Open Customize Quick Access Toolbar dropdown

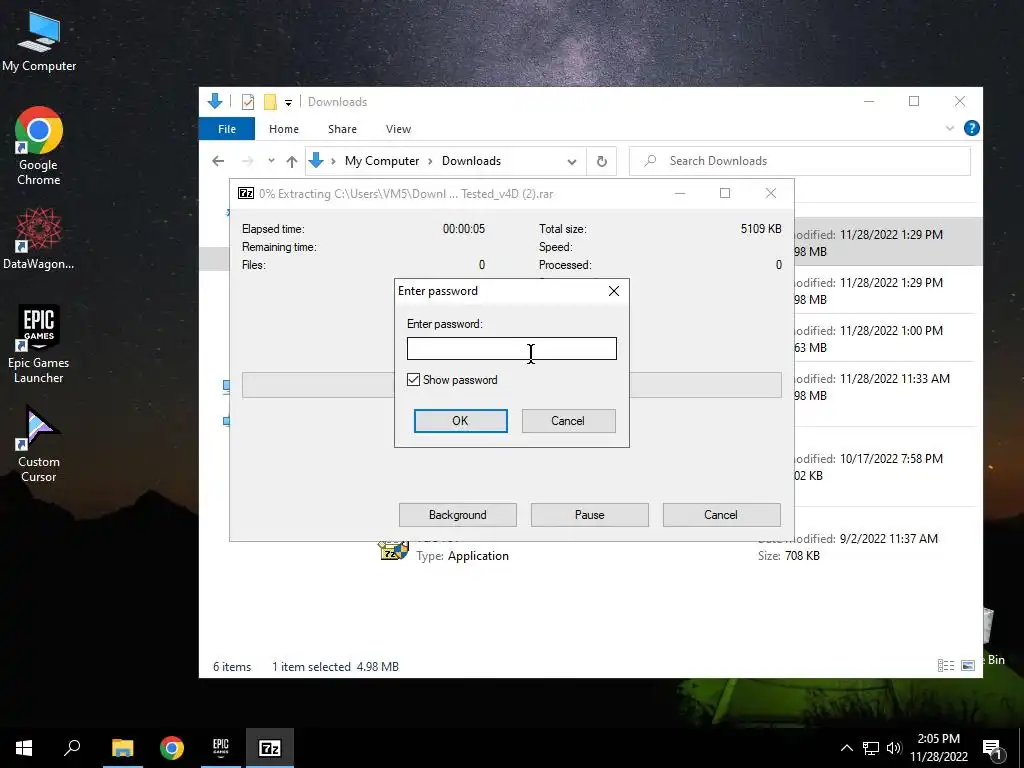pyautogui.click(x=288, y=103)
